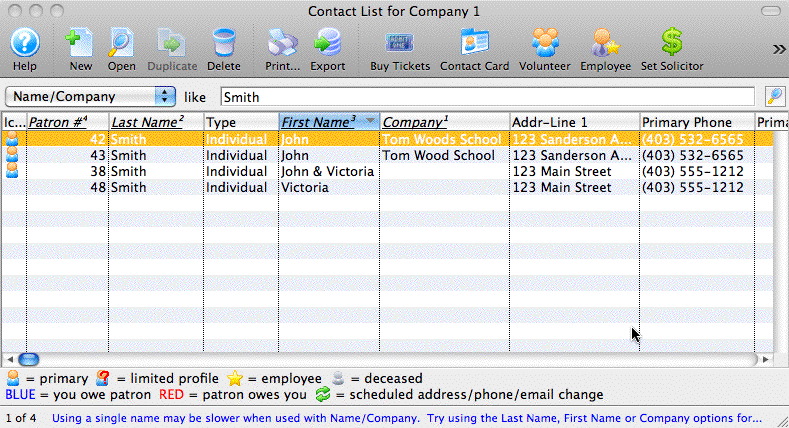Click the search text field containing Smith
Screen dimensions: 789x428
click(488, 97)
